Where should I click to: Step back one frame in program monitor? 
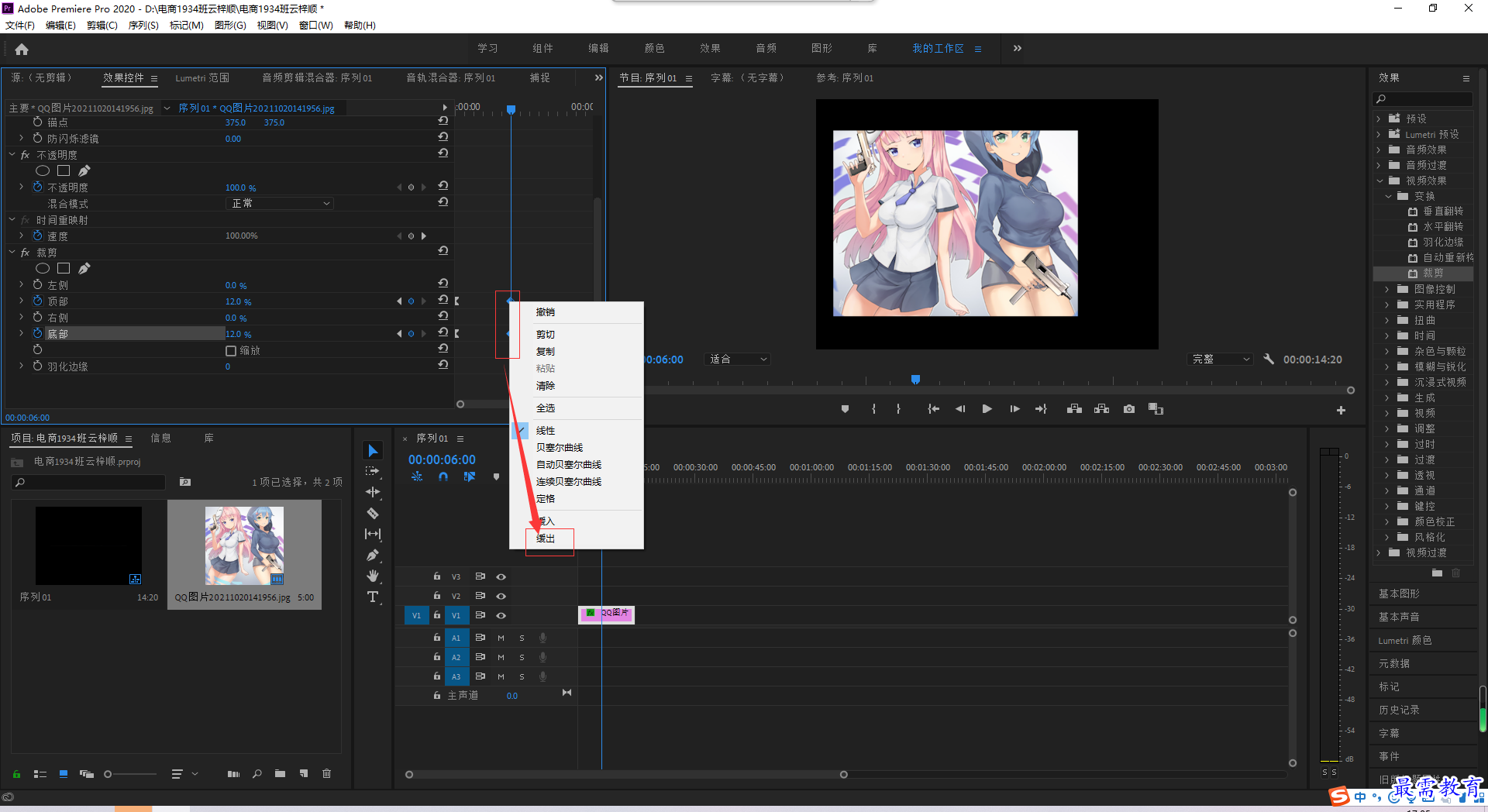[960, 409]
